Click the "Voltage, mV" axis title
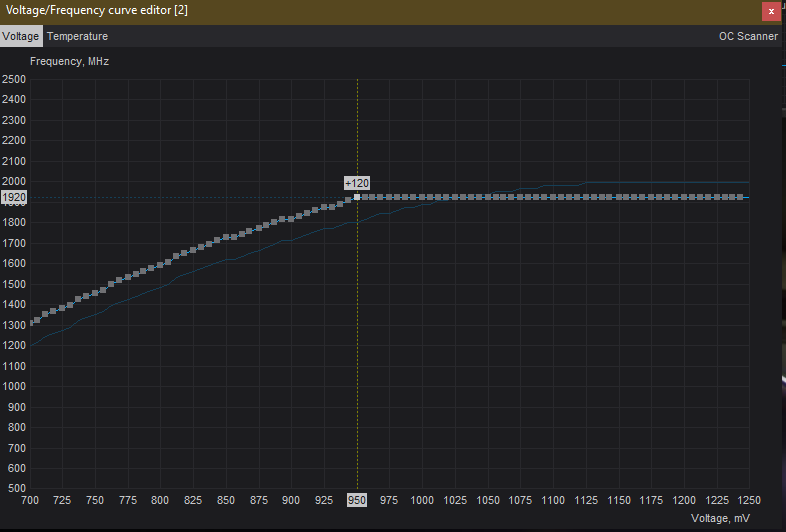 coord(720,519)
